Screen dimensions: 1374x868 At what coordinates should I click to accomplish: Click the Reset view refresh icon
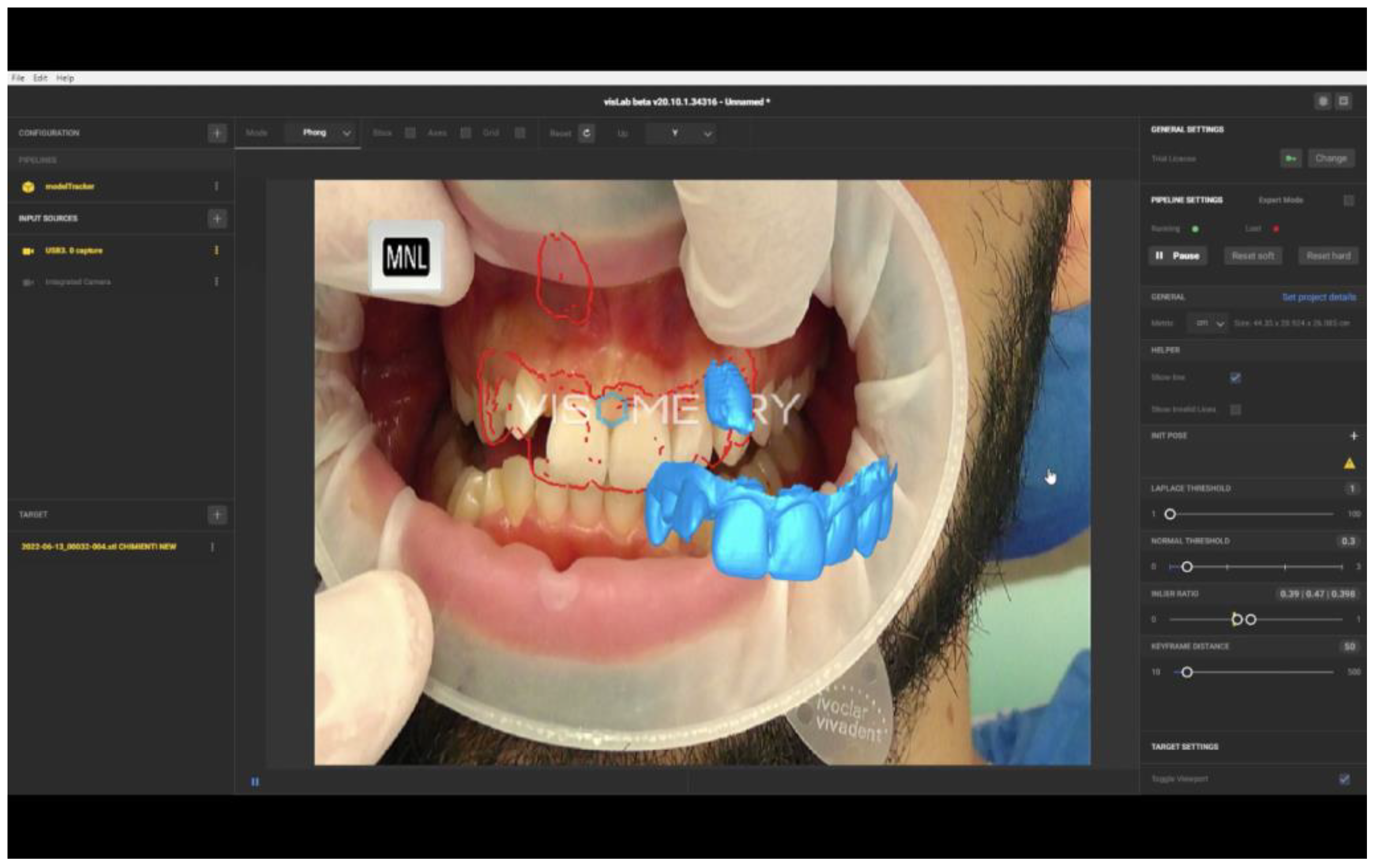pos(586,133)
